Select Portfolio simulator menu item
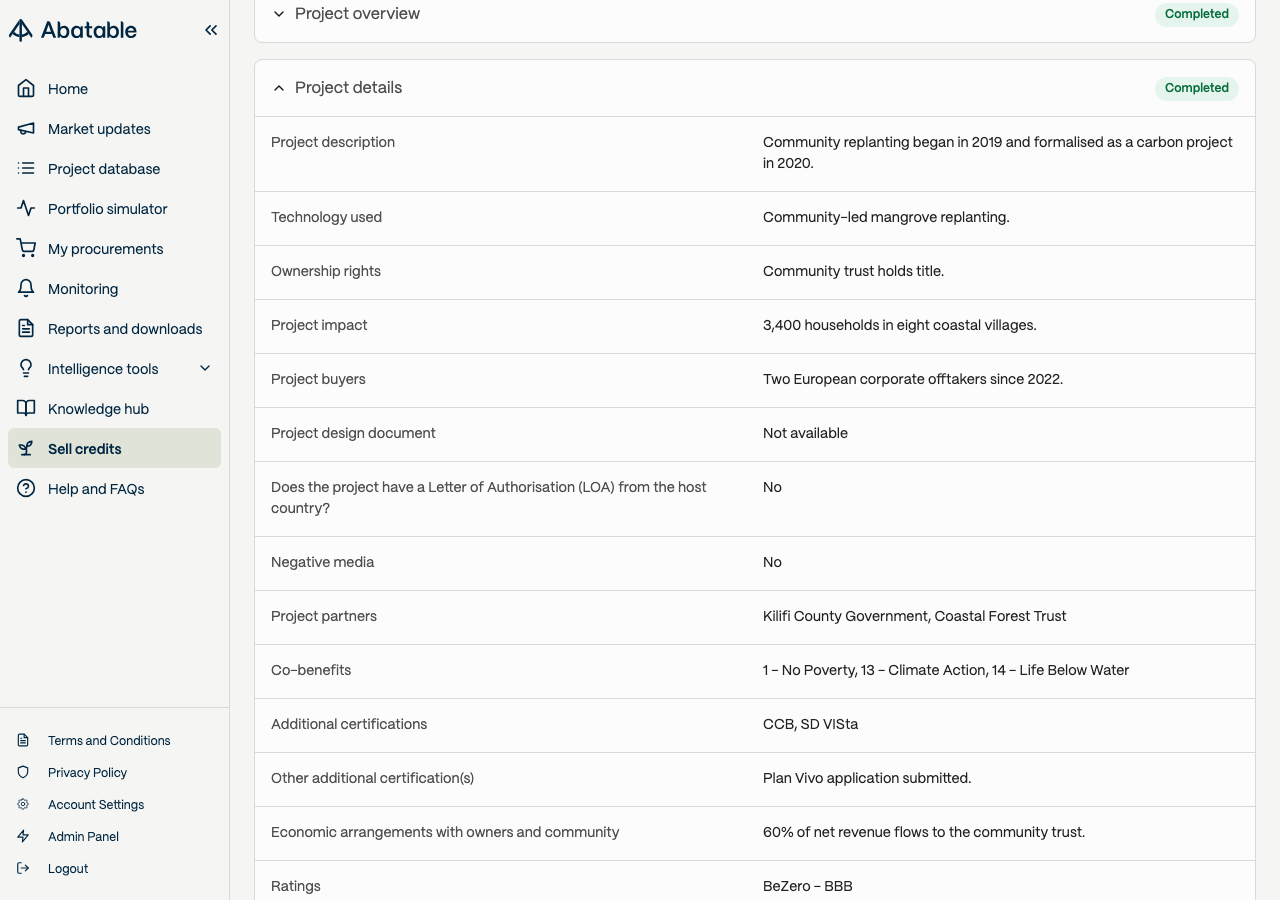Screen dimensions: 1280x900 tap(114, 209)
